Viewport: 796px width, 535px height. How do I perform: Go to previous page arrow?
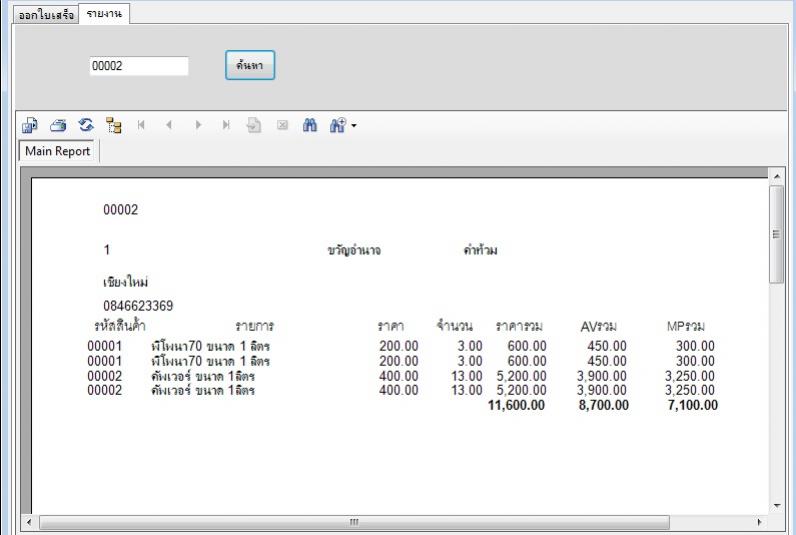pyautogui.click(x=169, y=125)
